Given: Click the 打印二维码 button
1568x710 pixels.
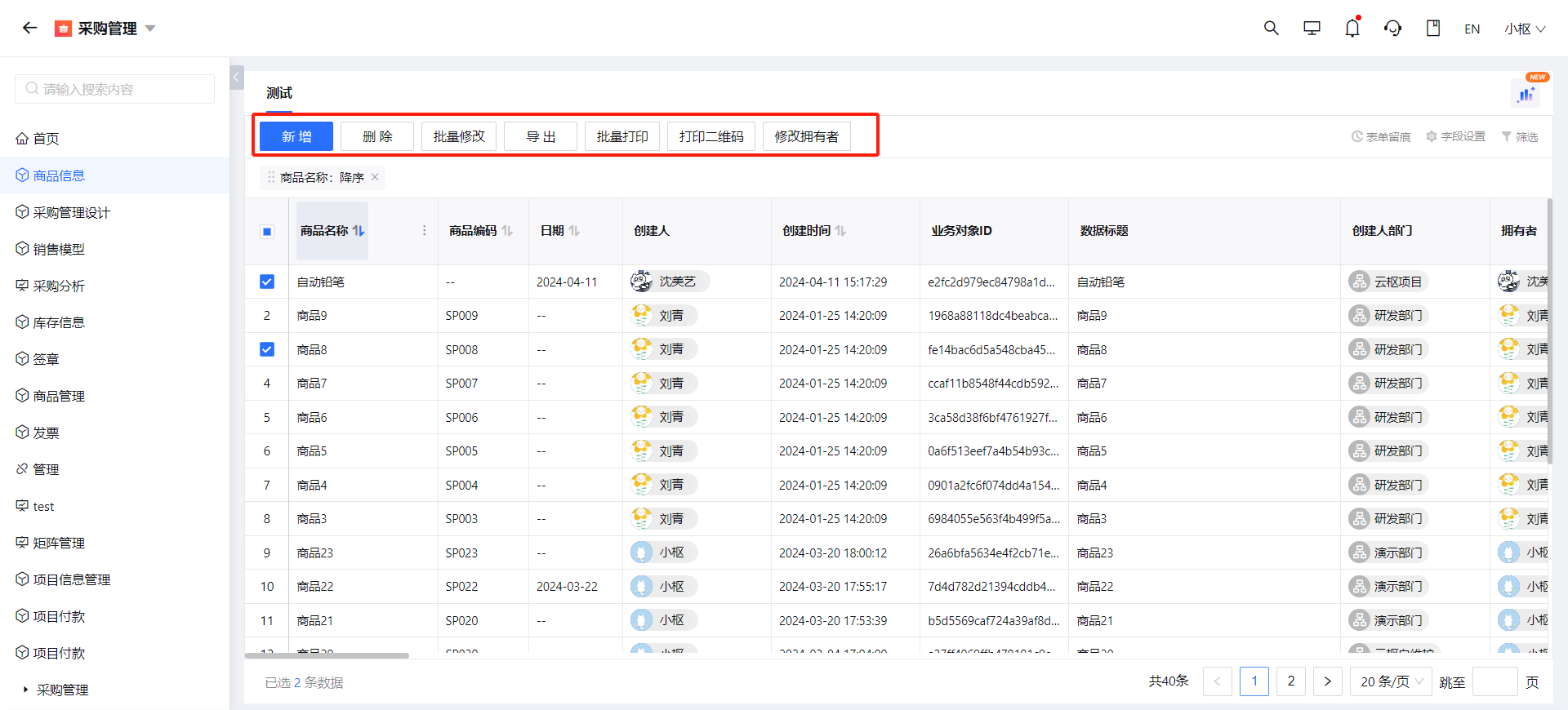Looking at the screenshot, I should pos(711,136).
